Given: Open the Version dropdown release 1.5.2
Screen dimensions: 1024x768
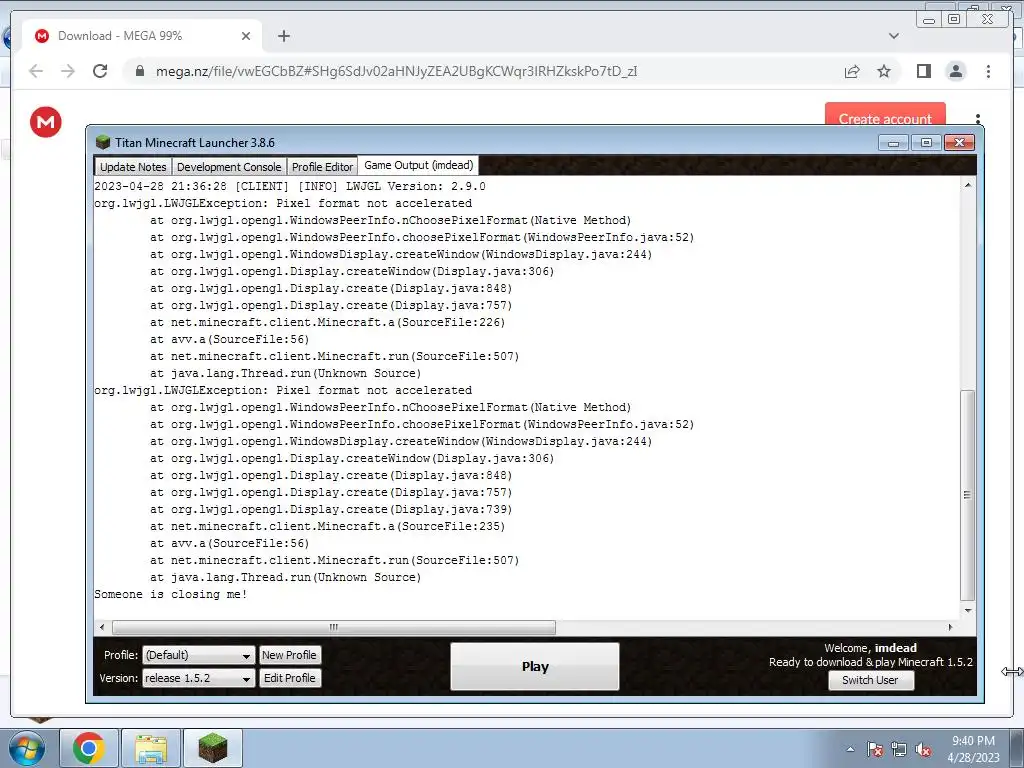Looking at the screenshot, I should 199,679.
